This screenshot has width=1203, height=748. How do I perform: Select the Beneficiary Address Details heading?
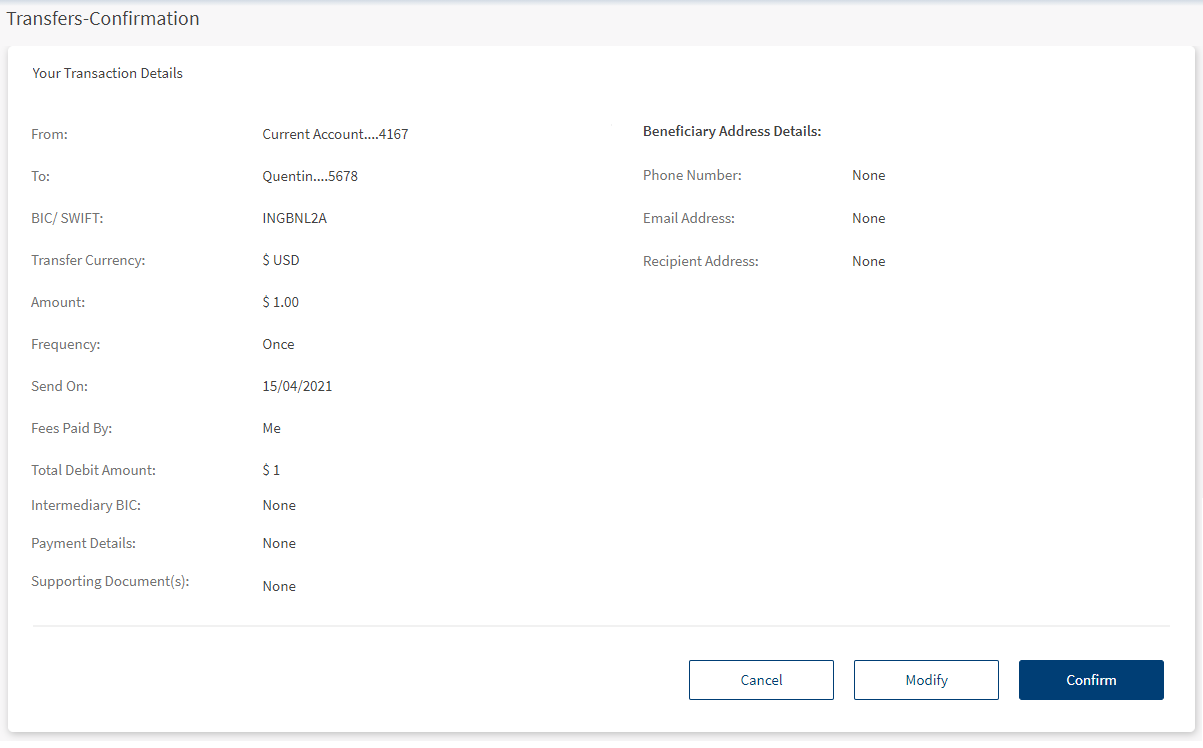pyautogui.click(x=732, y=131)
